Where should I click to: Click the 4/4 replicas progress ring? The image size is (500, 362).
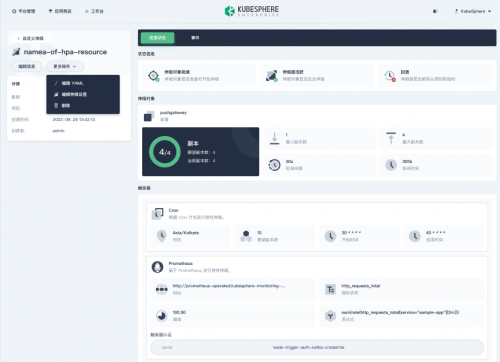(x=165, y=152)
